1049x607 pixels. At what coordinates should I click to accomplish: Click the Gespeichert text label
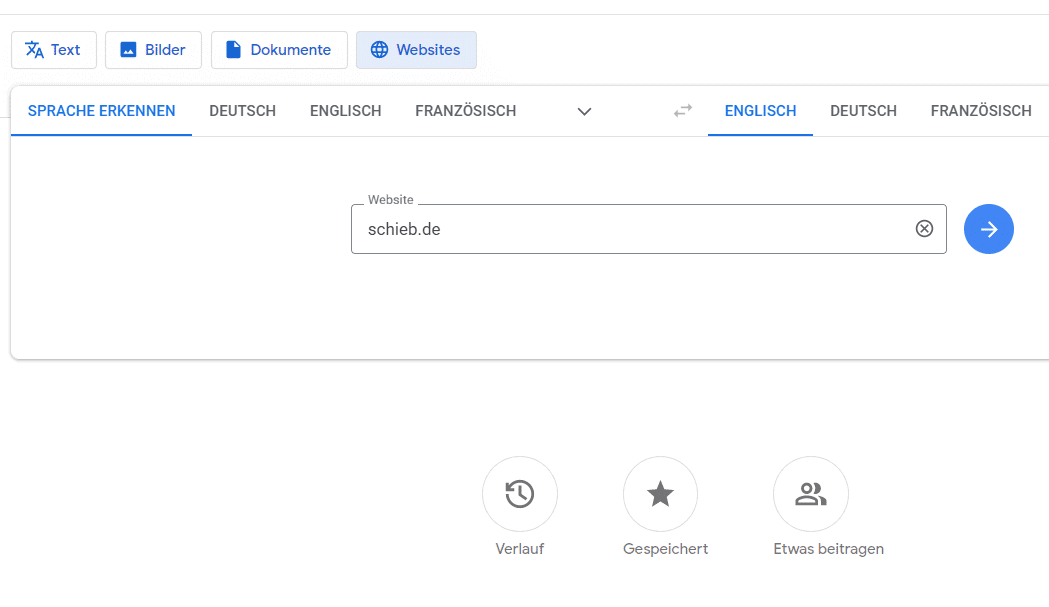click(665, 549)
